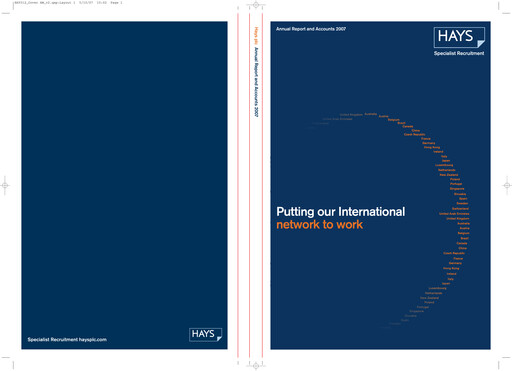
Task: Select the headline "Putting our International"
Action: (x=341, y=212)
